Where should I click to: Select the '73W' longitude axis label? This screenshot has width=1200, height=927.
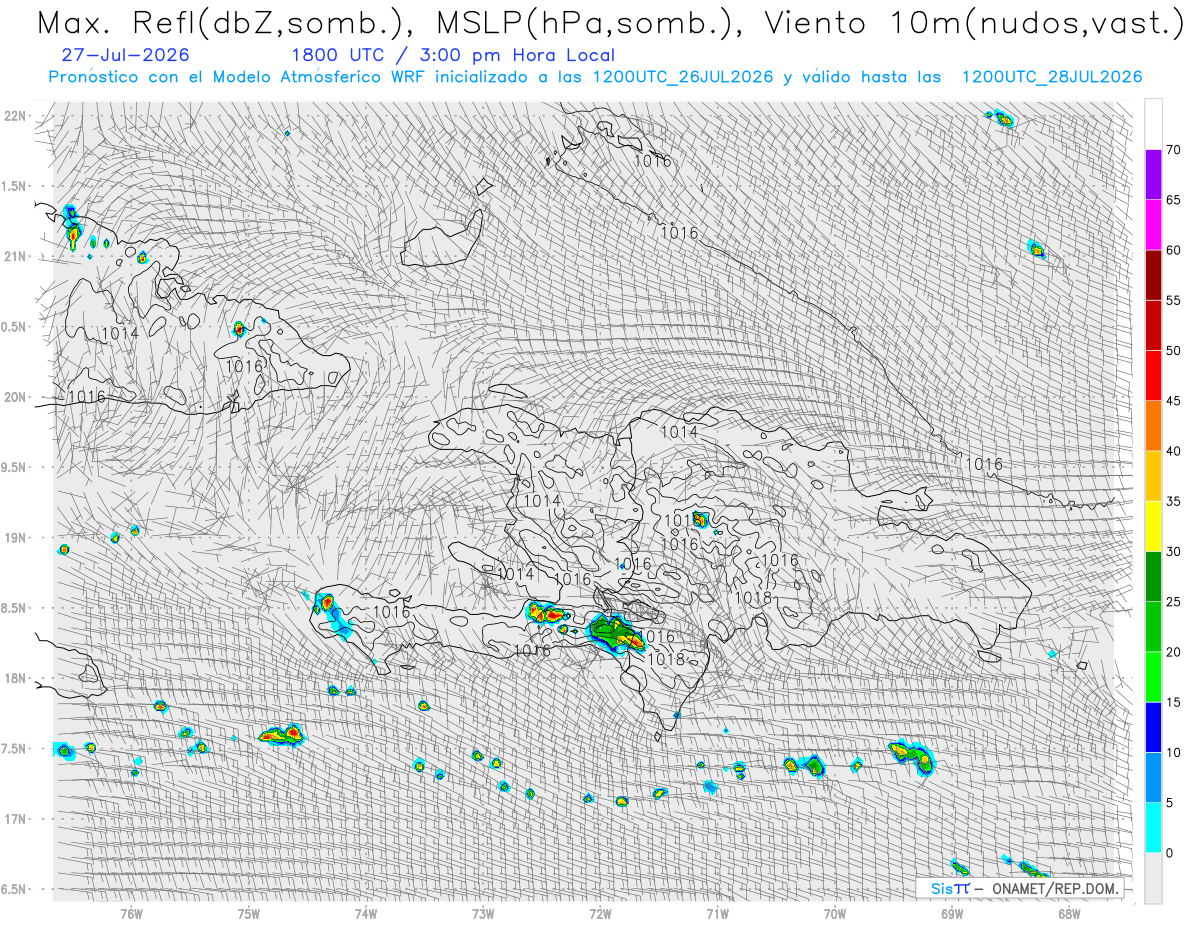coord(483,913)
